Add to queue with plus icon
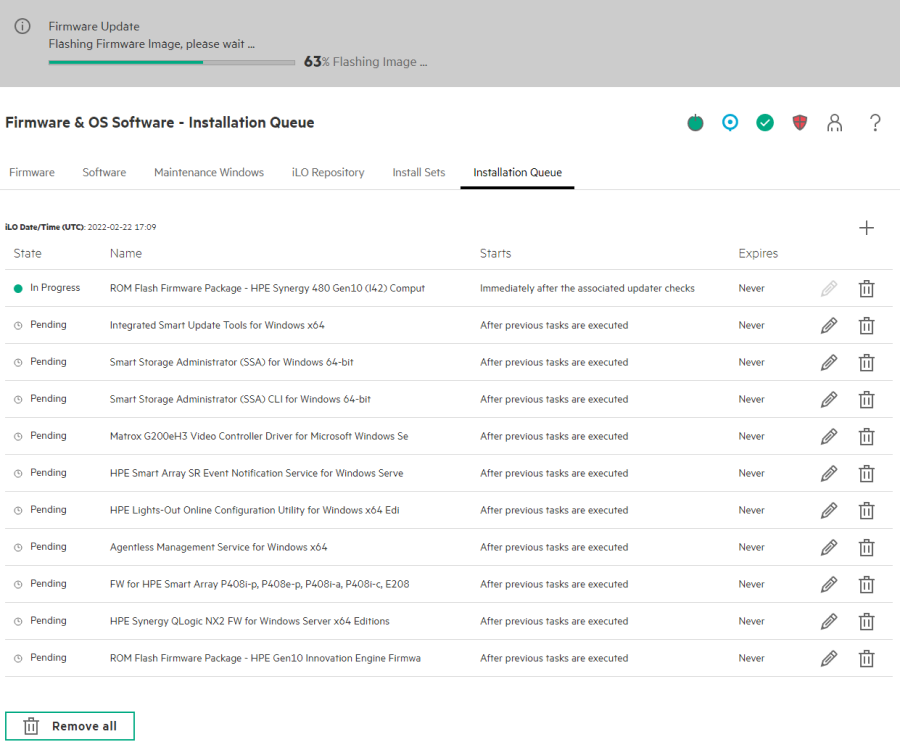900x742 pixels. point(866,228)
